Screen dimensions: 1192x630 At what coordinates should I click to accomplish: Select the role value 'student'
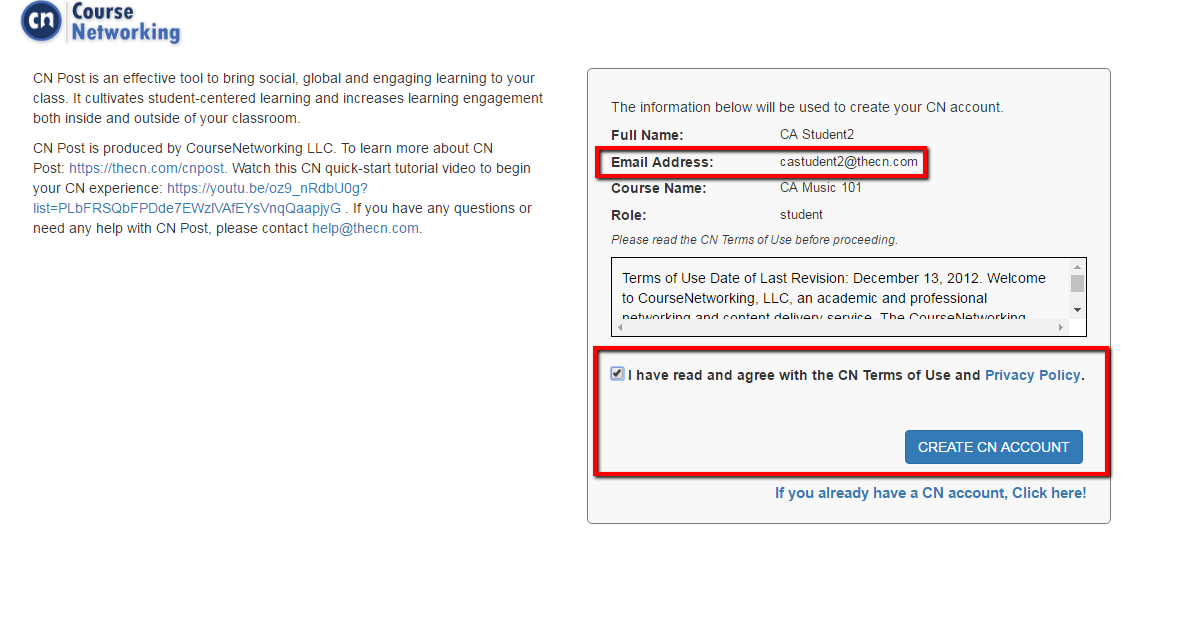(x=801, y=215)
